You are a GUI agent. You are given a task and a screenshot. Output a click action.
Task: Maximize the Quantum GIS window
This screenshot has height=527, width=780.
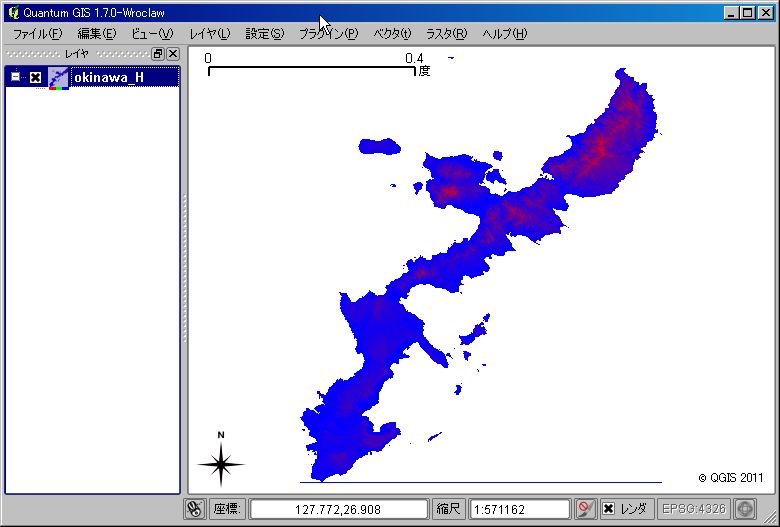pos(748,12)
